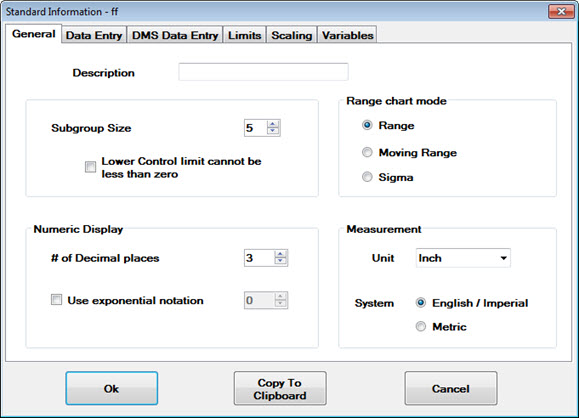The width and height of the screenshot is (579, 418).
Task: Open the DMS Data Entry tab
Action: pos(175,35)
